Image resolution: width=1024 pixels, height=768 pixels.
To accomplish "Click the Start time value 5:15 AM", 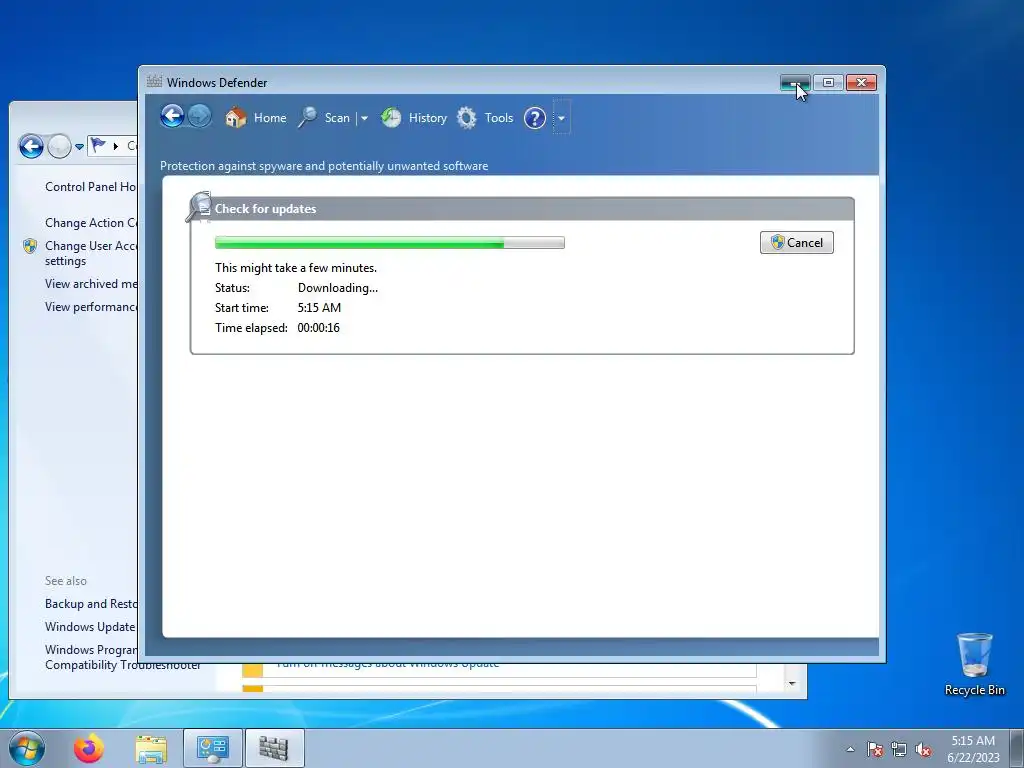I will click(319, 308).
